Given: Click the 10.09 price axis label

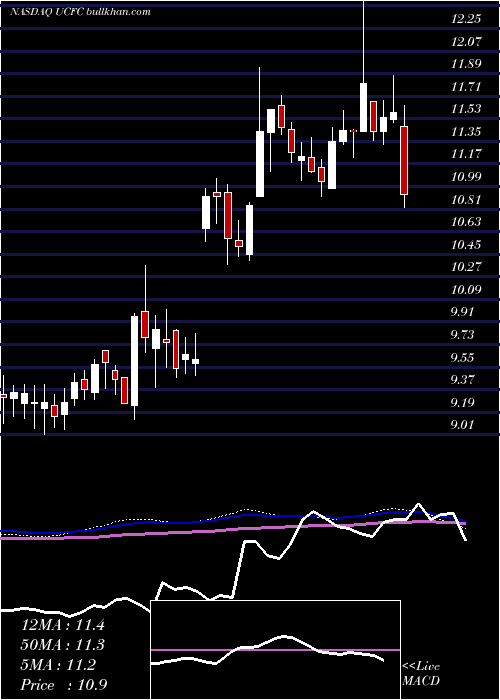Looking at the screenshot, I should [466, 289].
